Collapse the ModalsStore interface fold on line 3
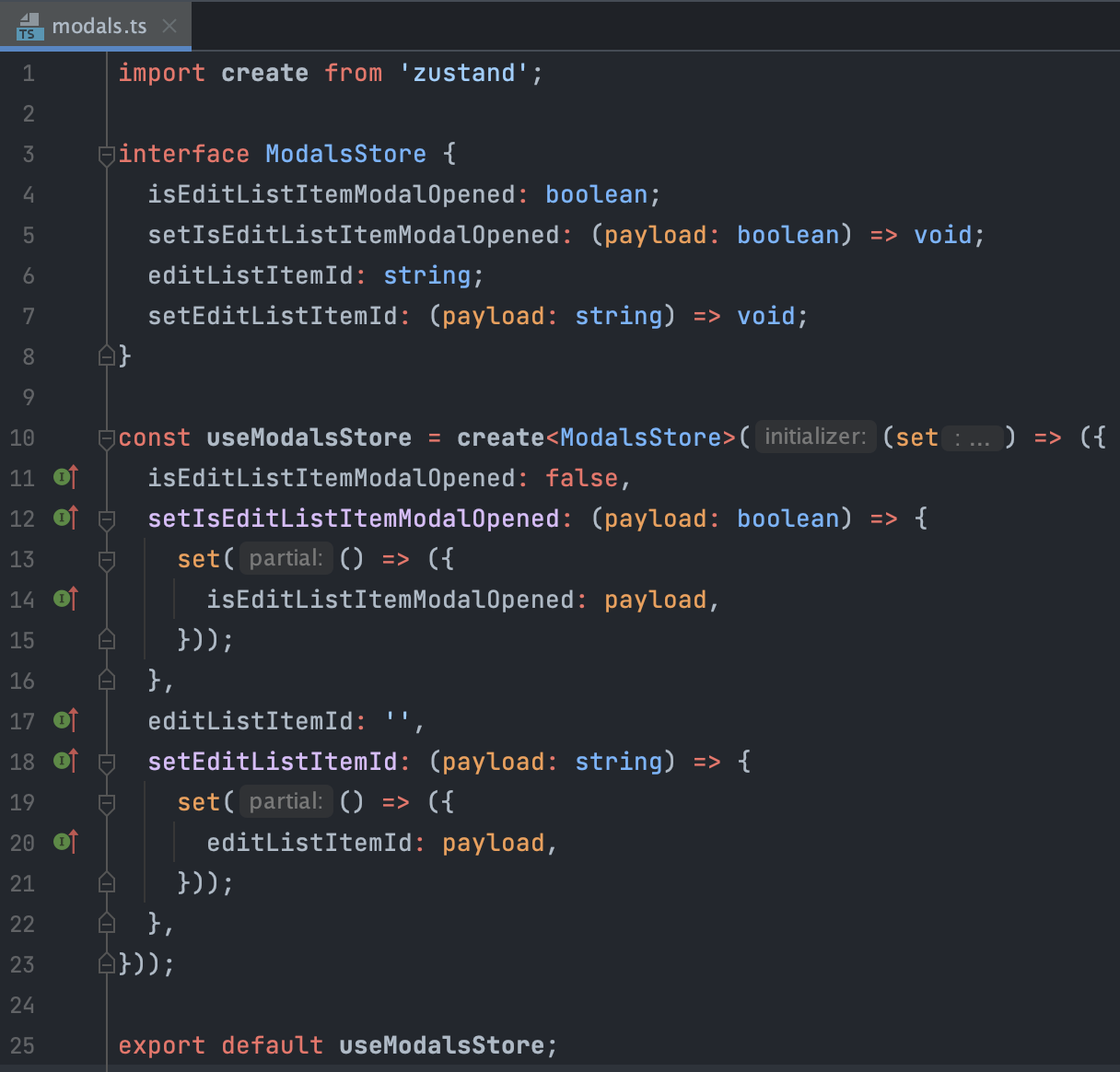The height and width of the screenshot is (1072, 1120). 107,155
